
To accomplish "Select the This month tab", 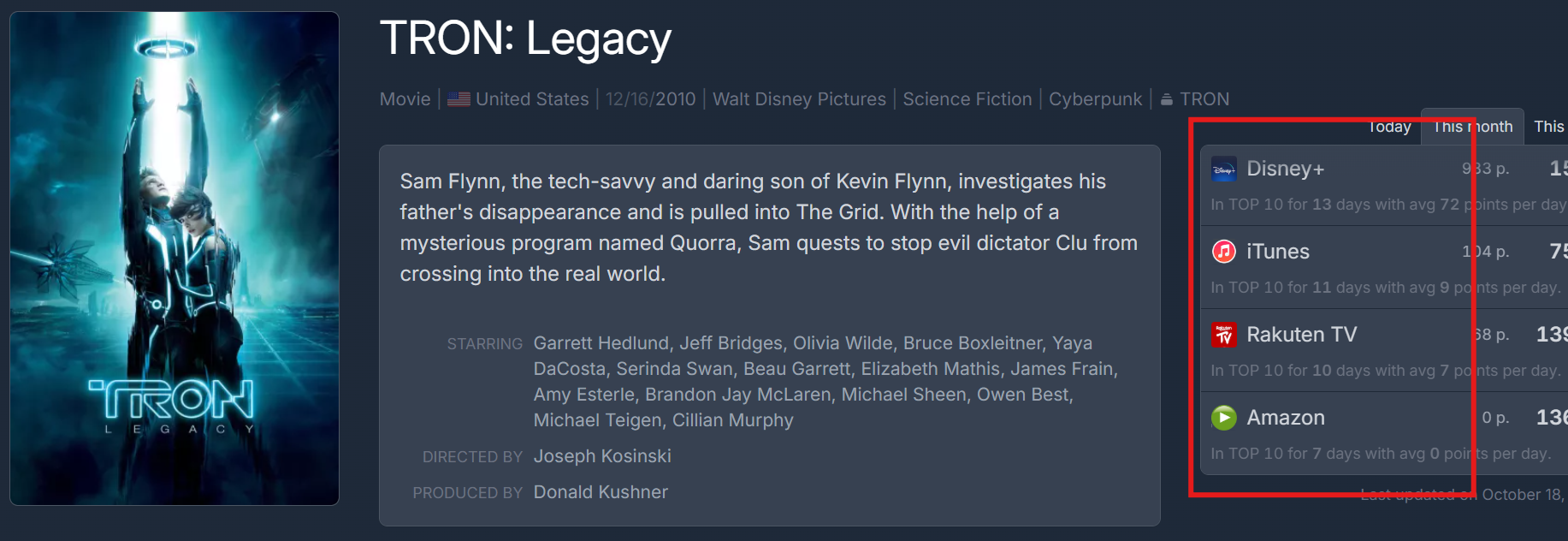I will tap(1472, 127).
